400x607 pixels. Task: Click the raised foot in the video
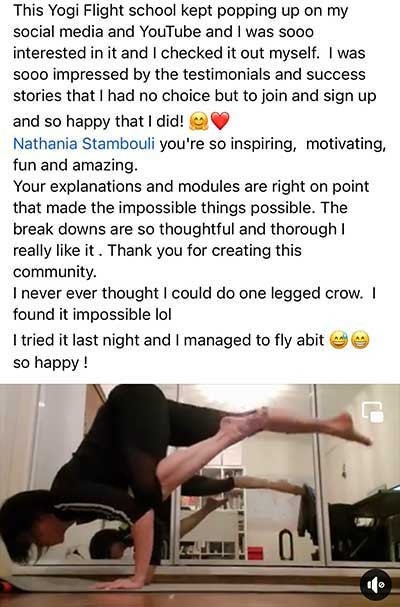click(x=352, y=429)
